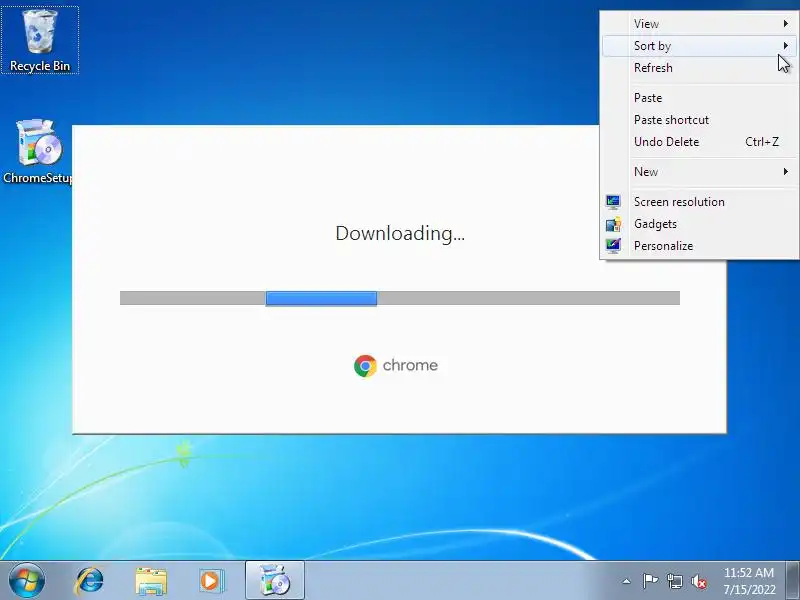This screenshot has height=600, width=800.
Task: Click the Ctrl+Z shortcut label
Action: coord(762,142)
